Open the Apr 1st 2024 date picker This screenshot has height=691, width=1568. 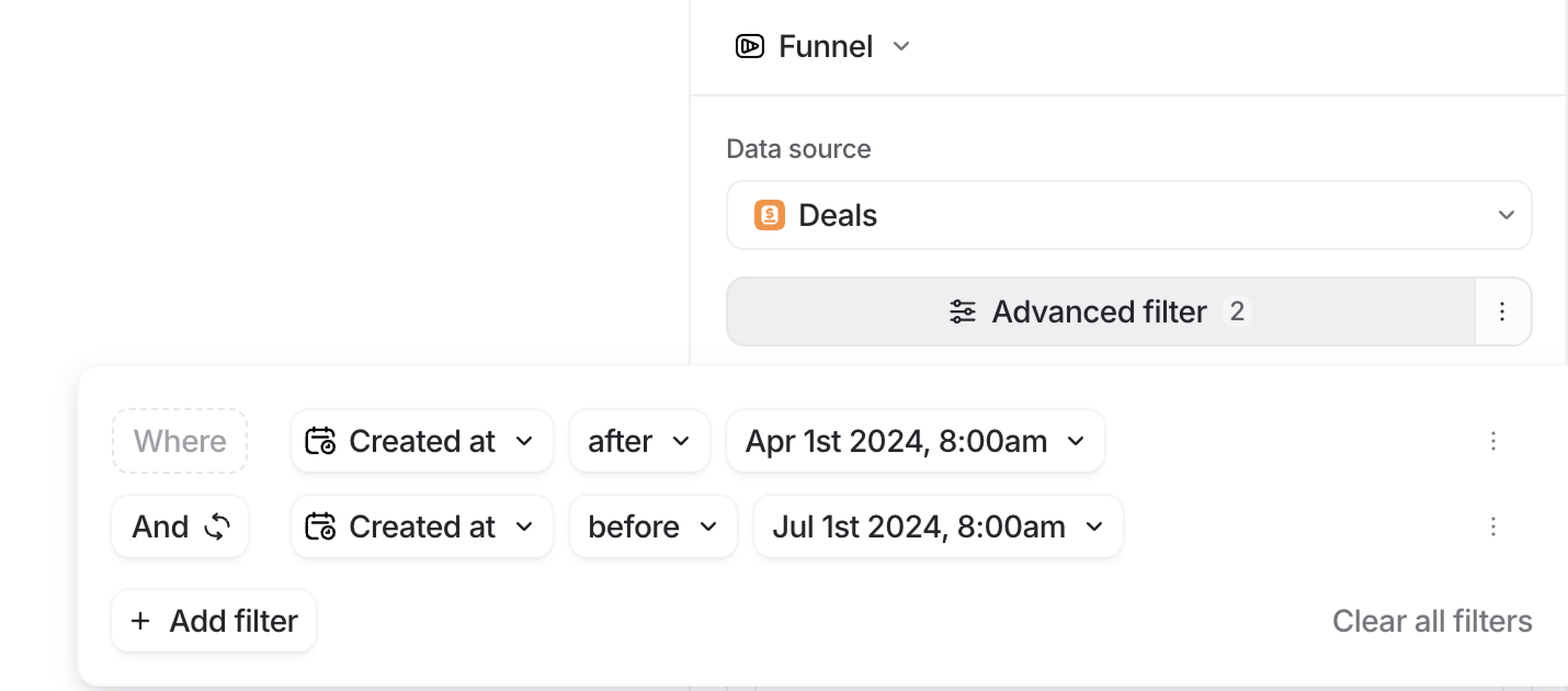914,441
